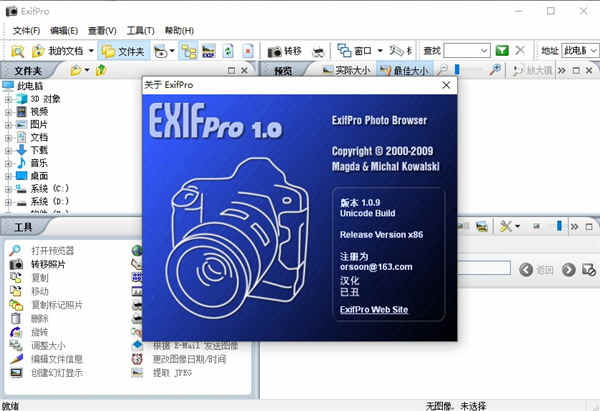Open the 窗口 dropdown arrow
The height and width of the screenshot is (411, 600).
(380, 51)
